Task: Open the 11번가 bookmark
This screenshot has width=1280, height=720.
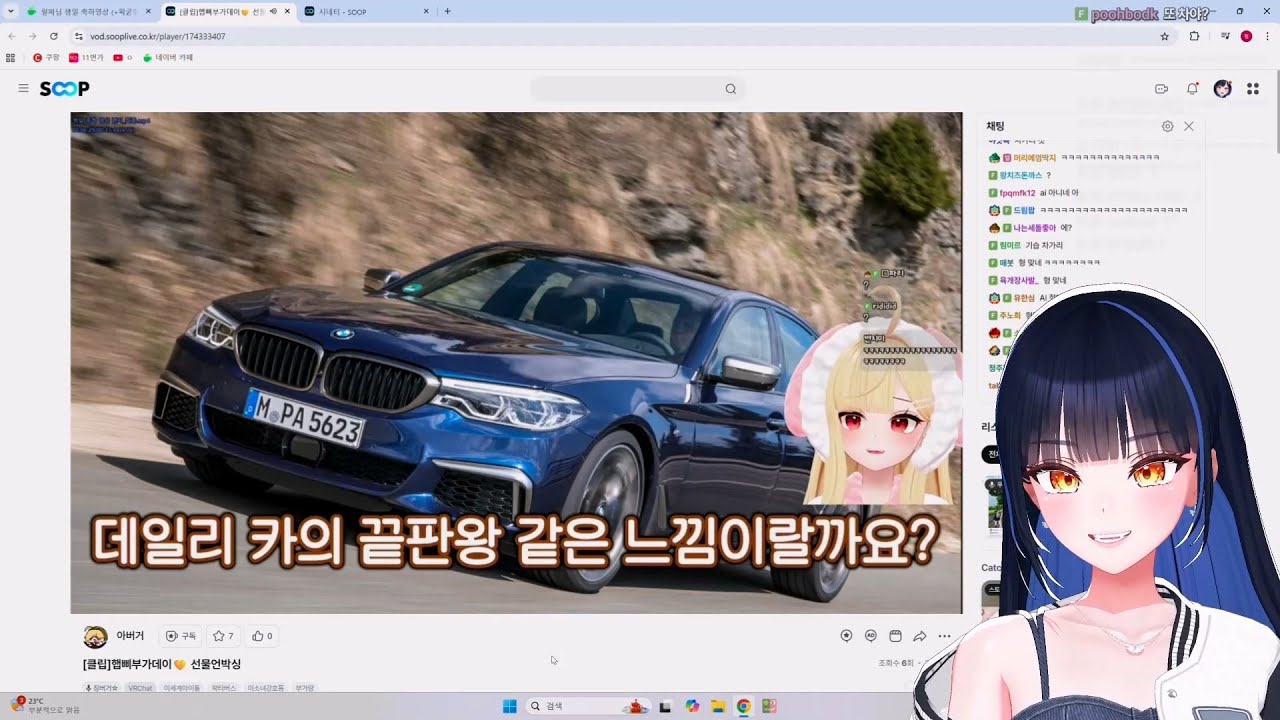Action: click(x=86, y=58)
